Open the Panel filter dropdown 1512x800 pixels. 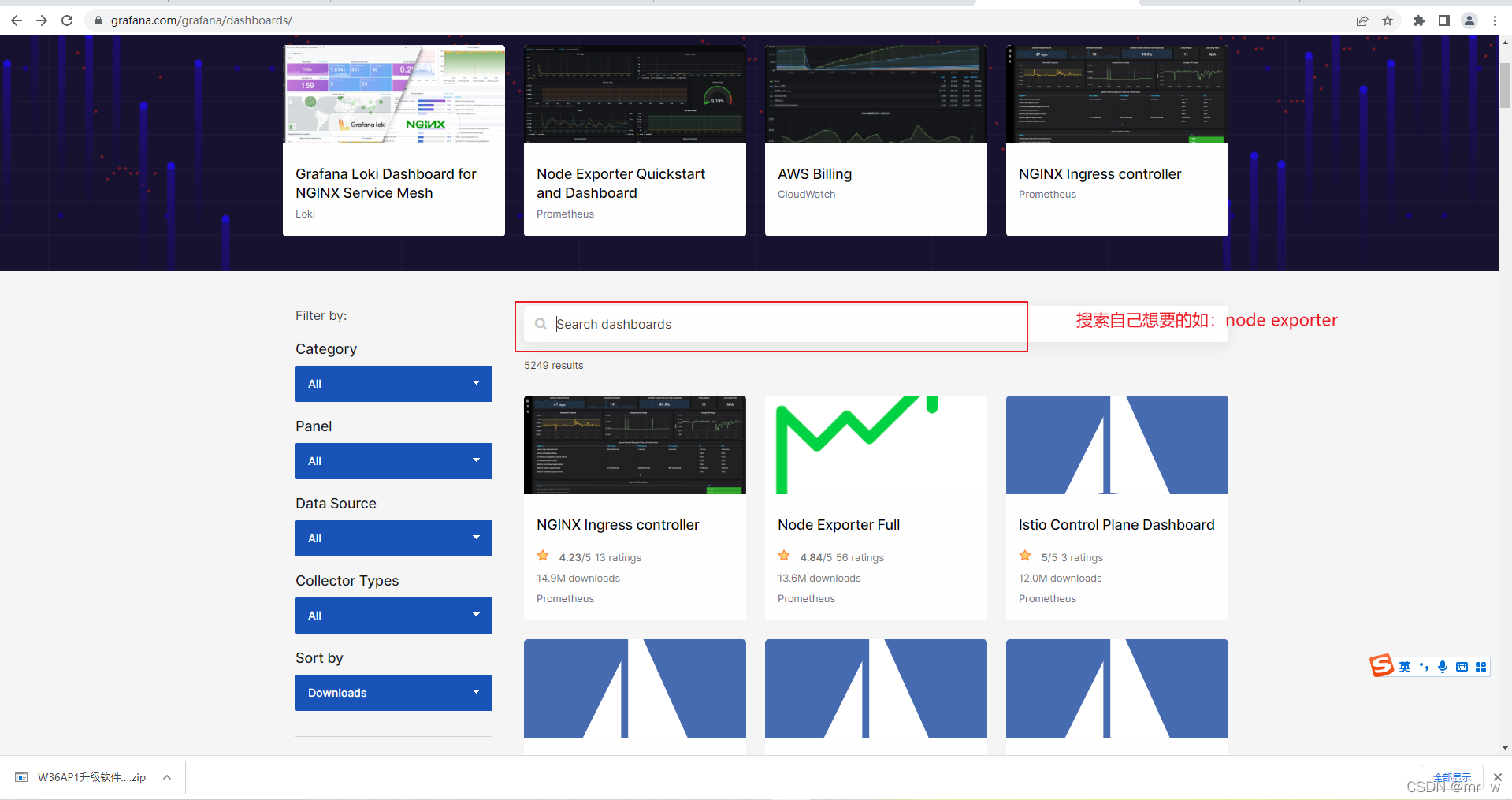coord(394,461)
